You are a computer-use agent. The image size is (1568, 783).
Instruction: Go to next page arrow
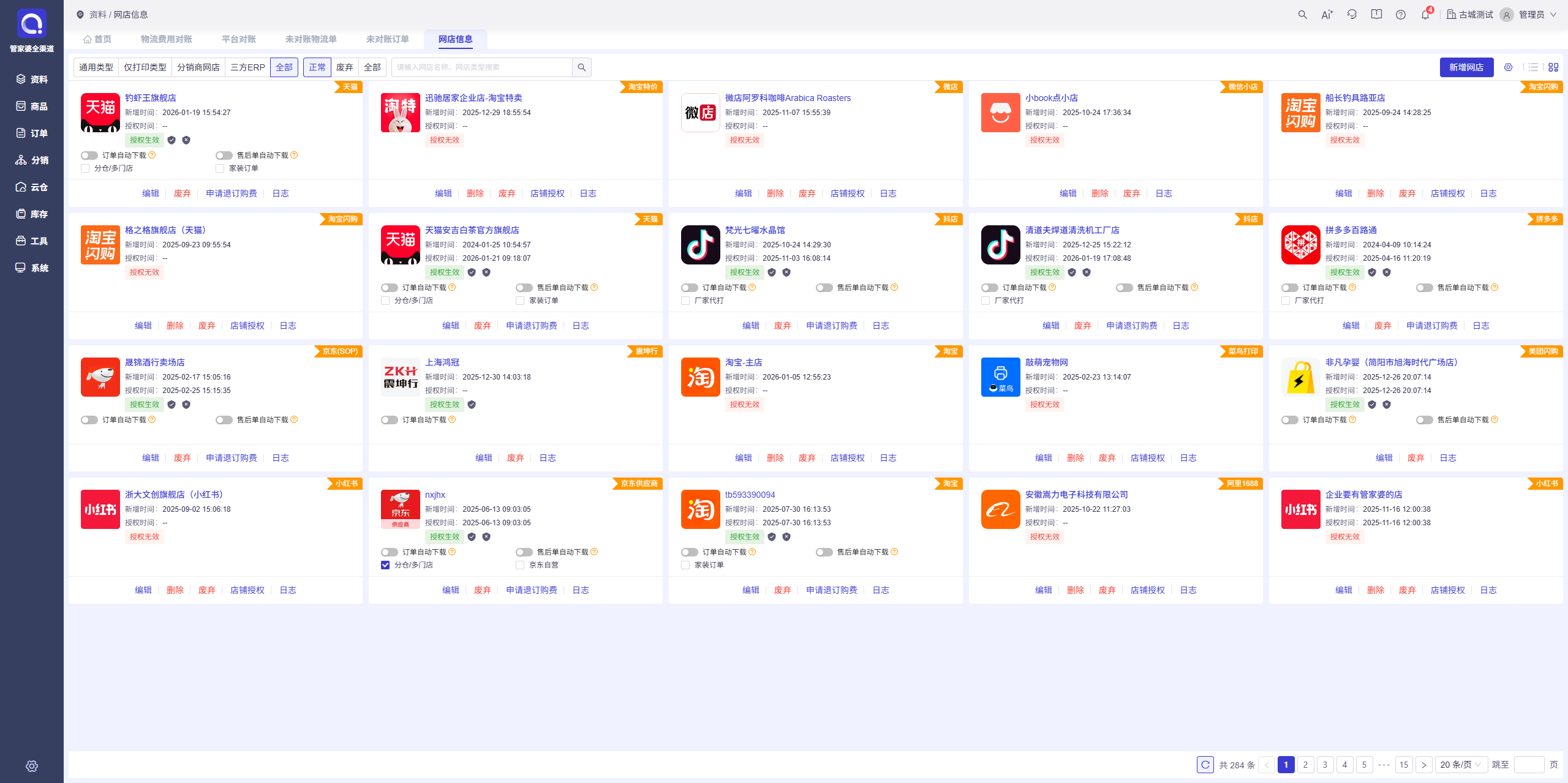click(x=1424, y=765)
